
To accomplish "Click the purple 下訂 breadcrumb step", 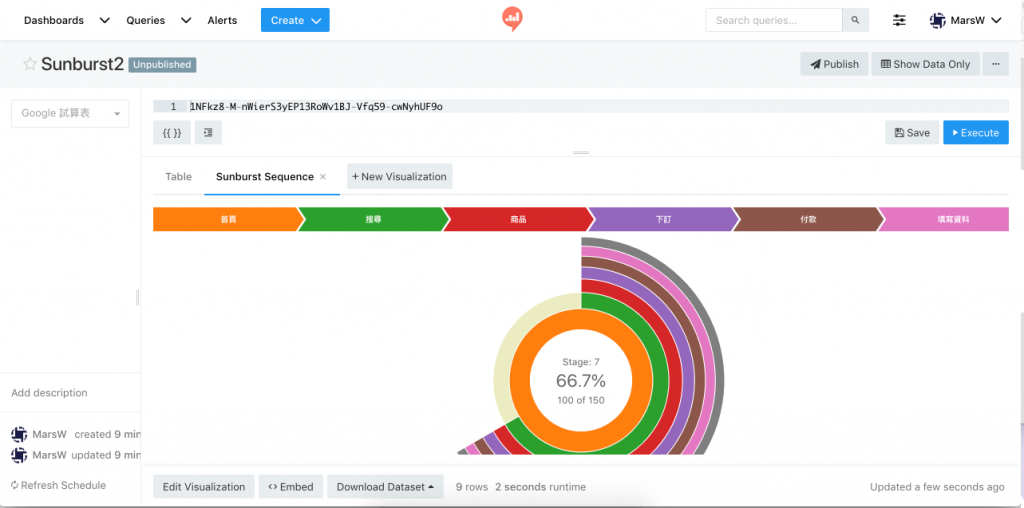I will click(663, 219).
